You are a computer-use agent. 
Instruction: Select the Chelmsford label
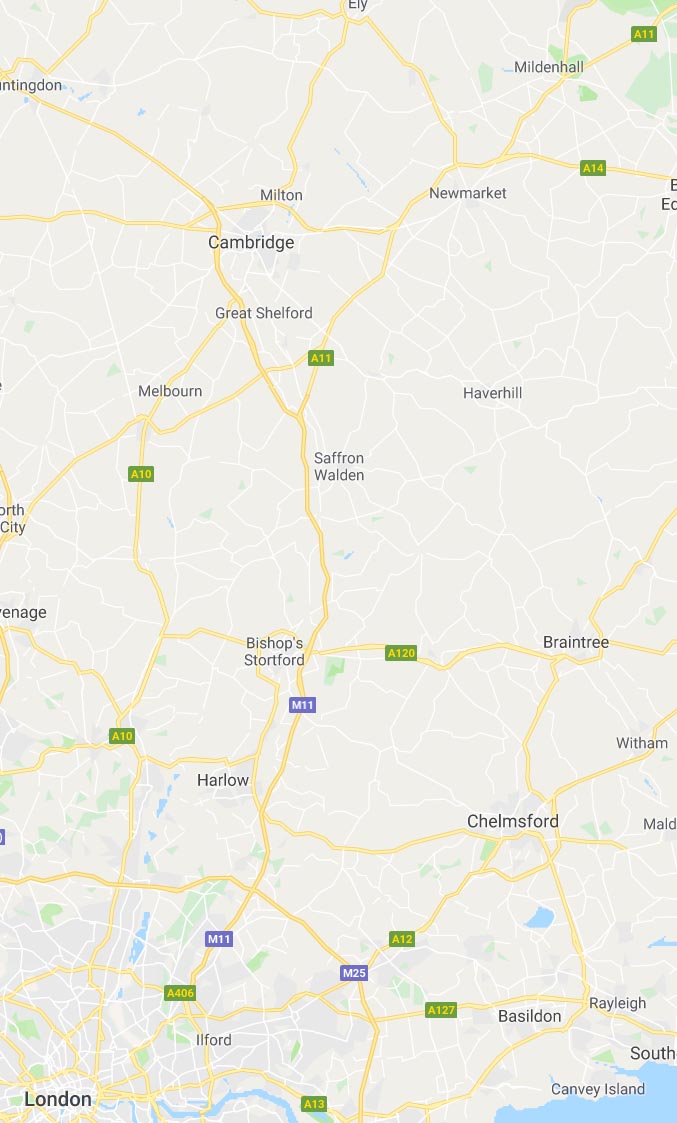coord(513,821)
